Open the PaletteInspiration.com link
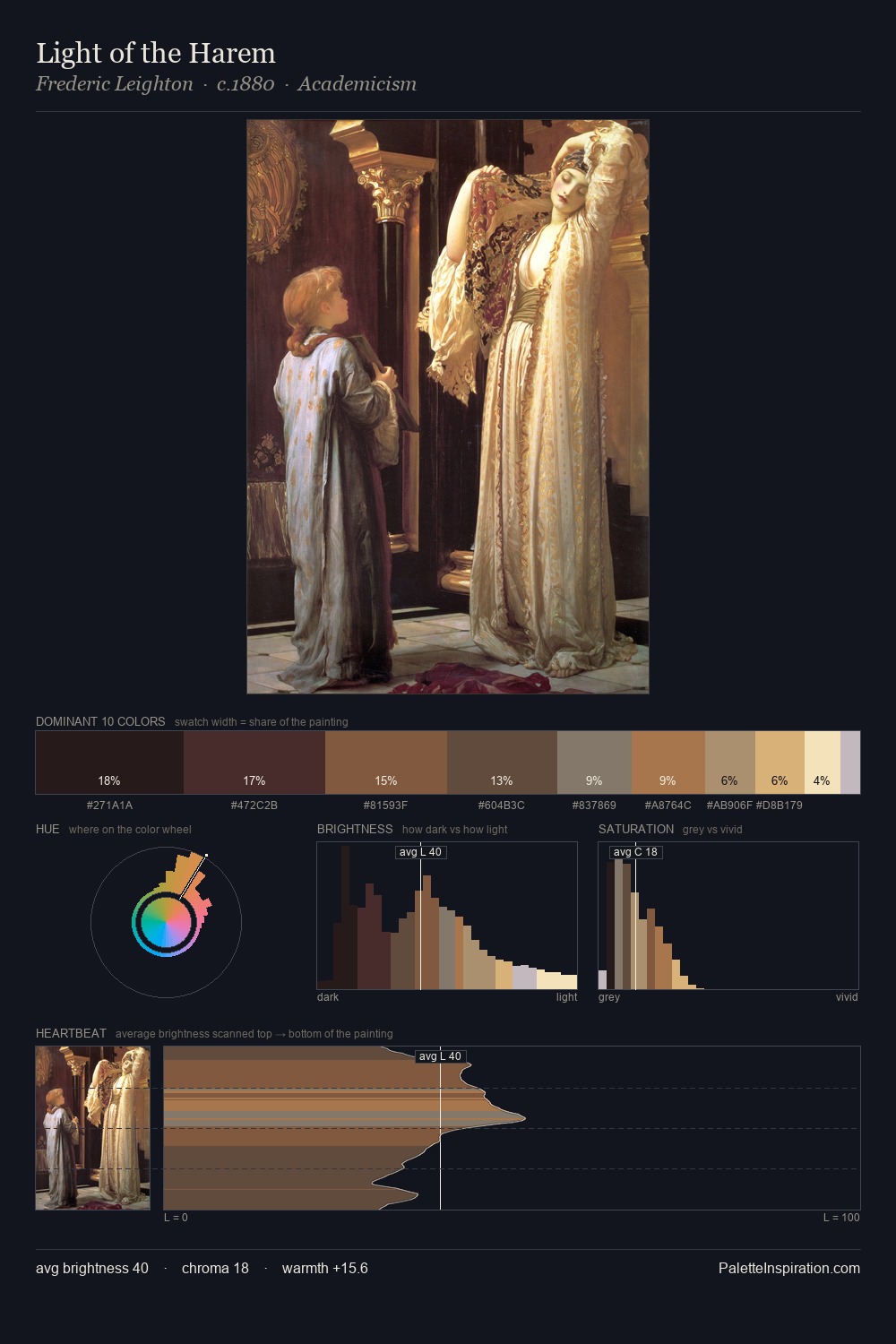Viewport: 896px width, 1344px height. (789, 1269)
